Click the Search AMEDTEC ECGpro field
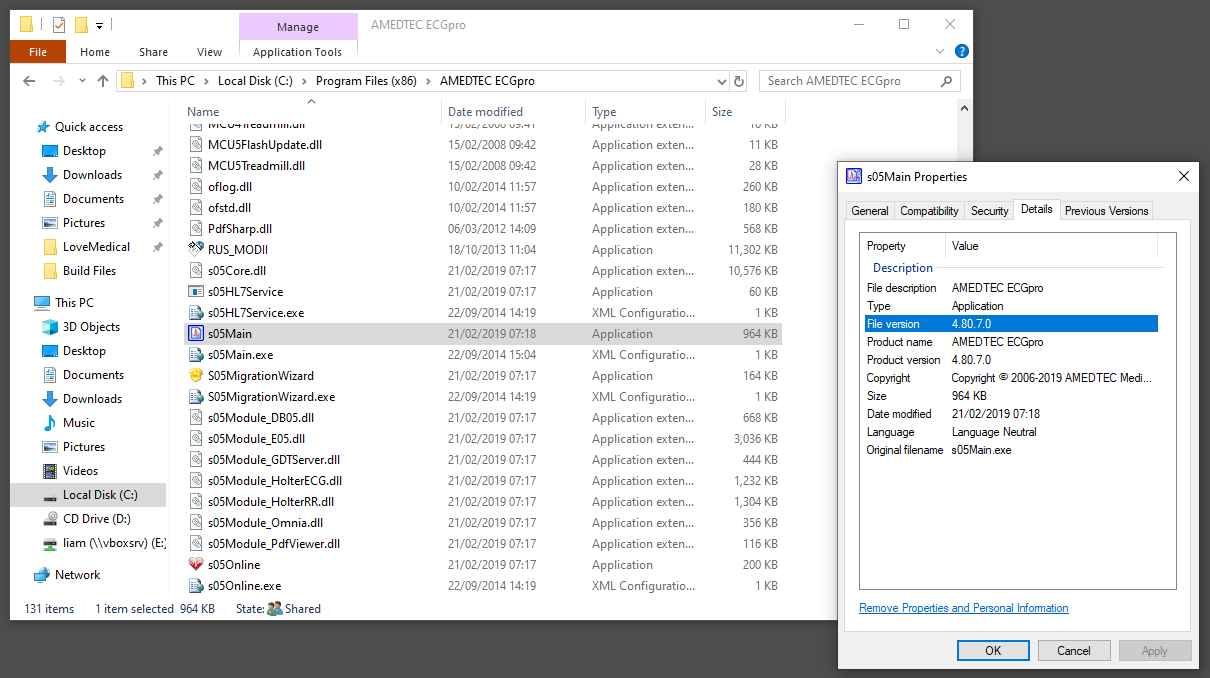1210x678 pixels. (x=860, y=81)
